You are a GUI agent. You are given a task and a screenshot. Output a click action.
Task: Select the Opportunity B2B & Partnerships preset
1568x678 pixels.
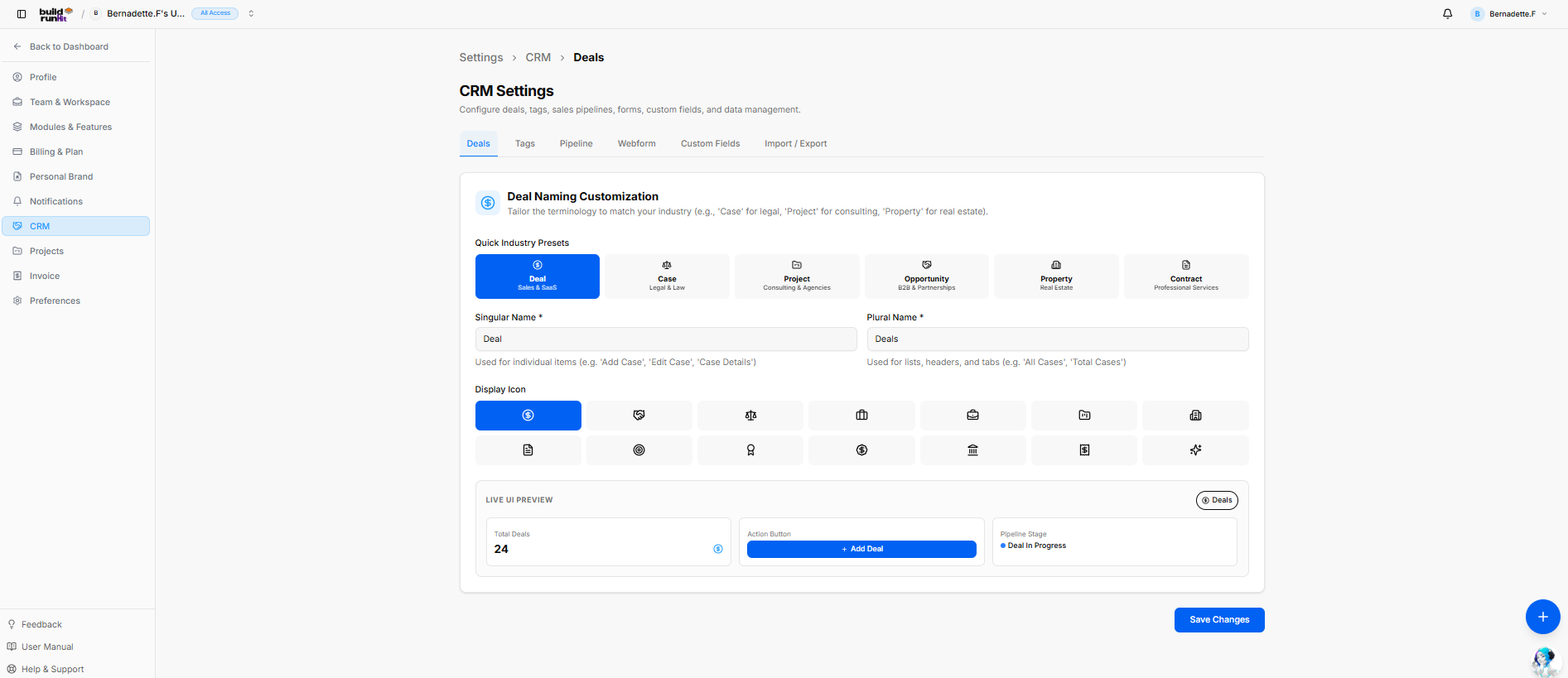[x=926, y=276]
